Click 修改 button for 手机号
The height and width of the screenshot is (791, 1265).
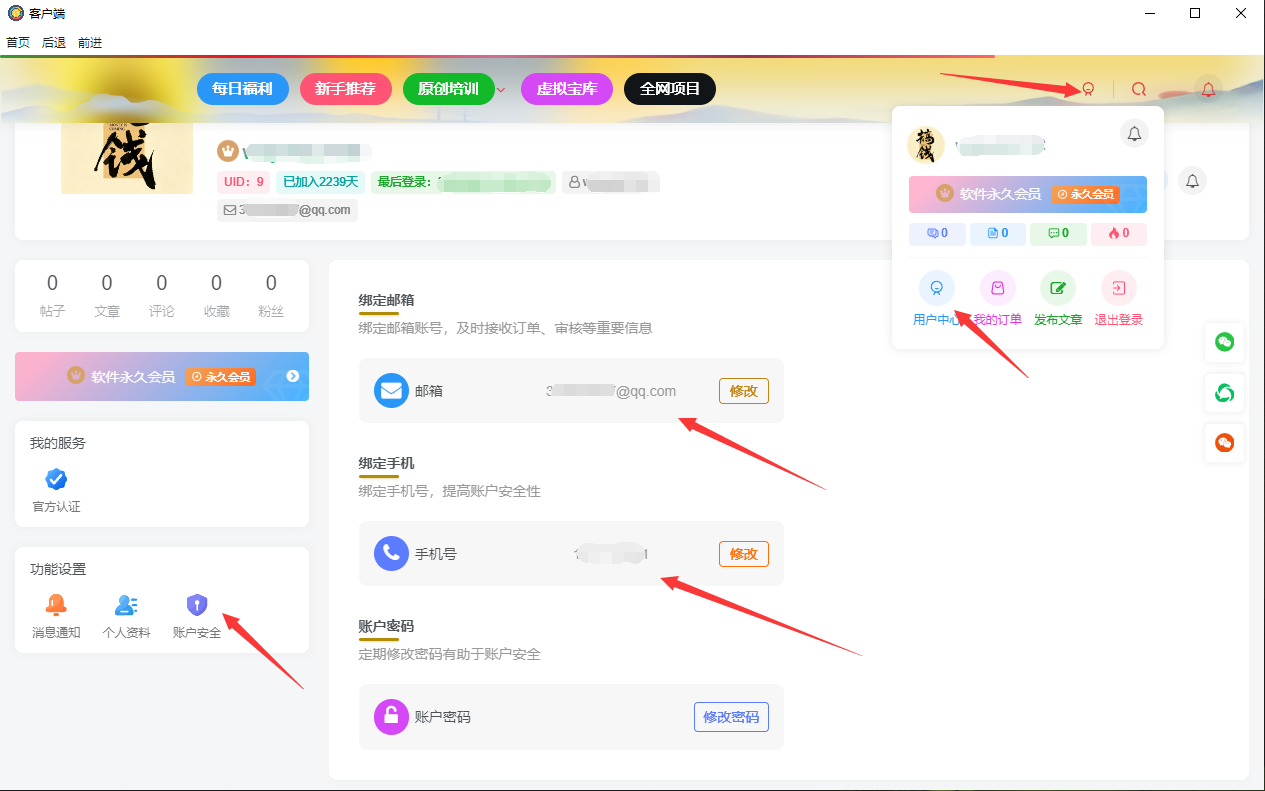[743, 554]
